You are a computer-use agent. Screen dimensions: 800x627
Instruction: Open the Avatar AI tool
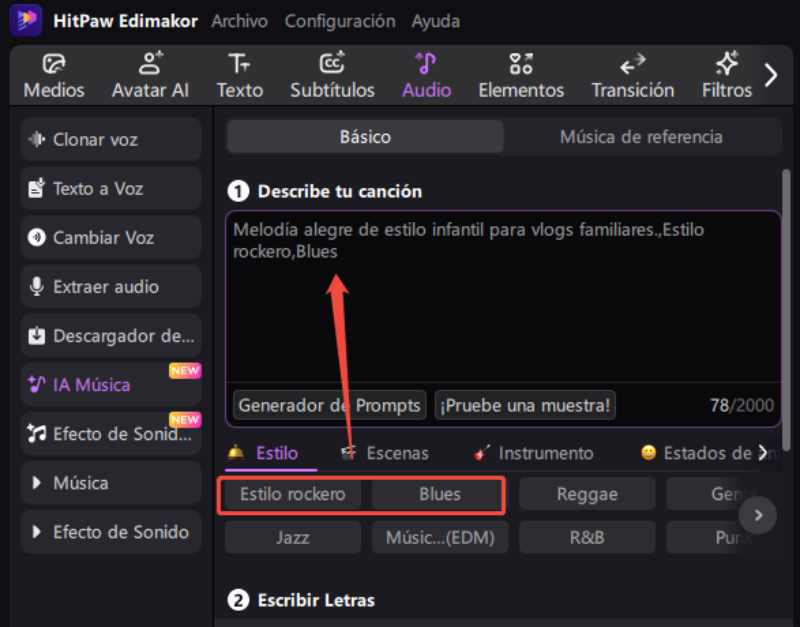pyautogui.click(x=151, y=77)
